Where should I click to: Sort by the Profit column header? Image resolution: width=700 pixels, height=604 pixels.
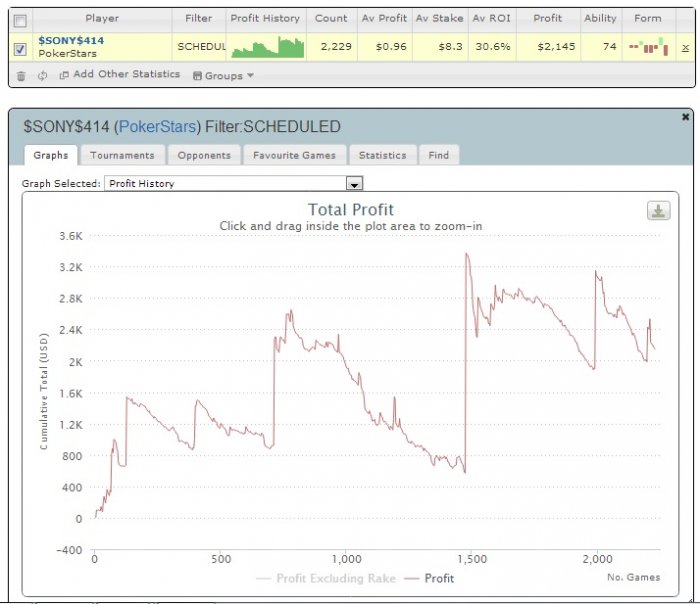(x=548, y=19)
